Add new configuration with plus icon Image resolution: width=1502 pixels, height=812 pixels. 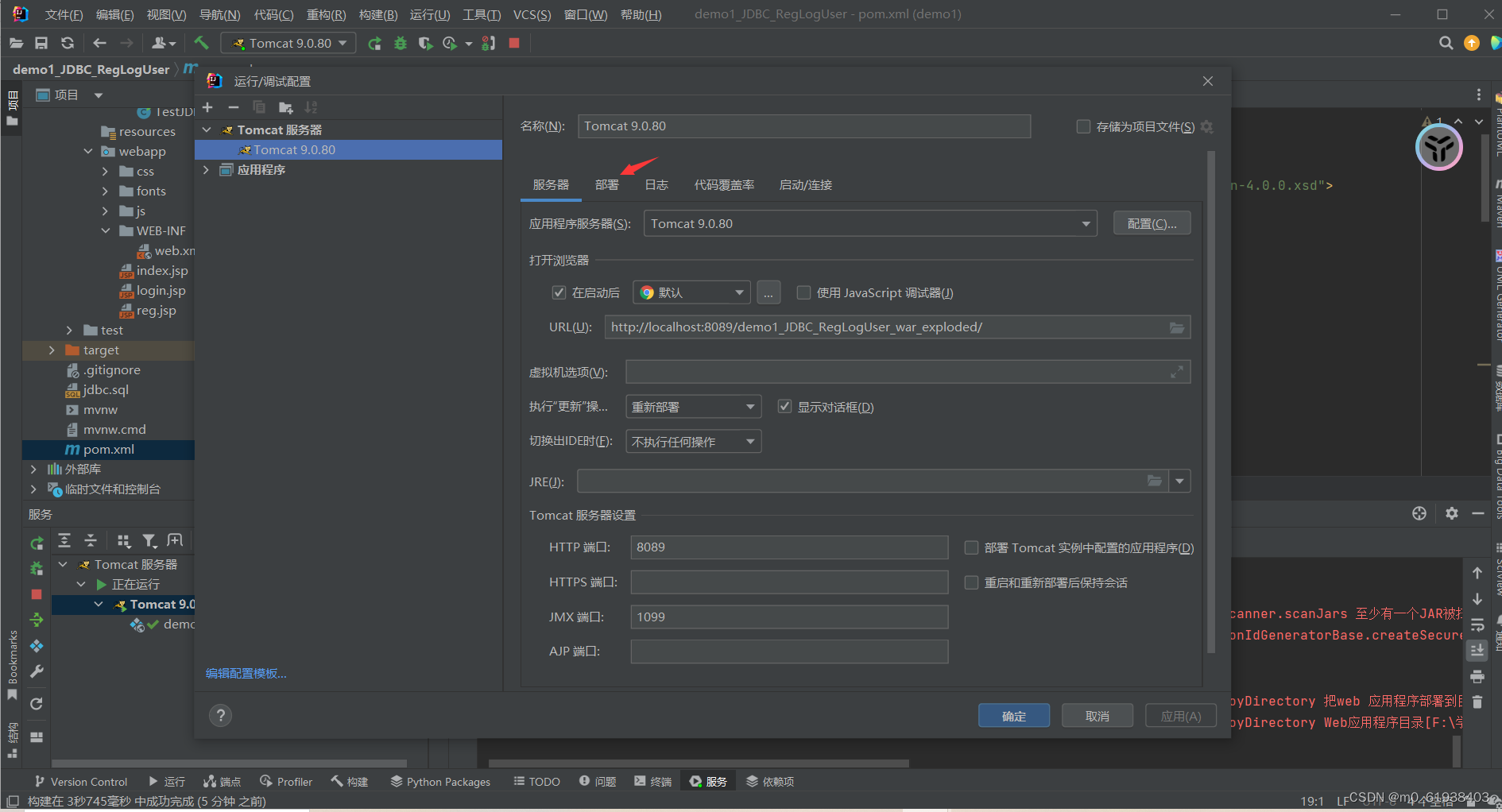[207, 107]
